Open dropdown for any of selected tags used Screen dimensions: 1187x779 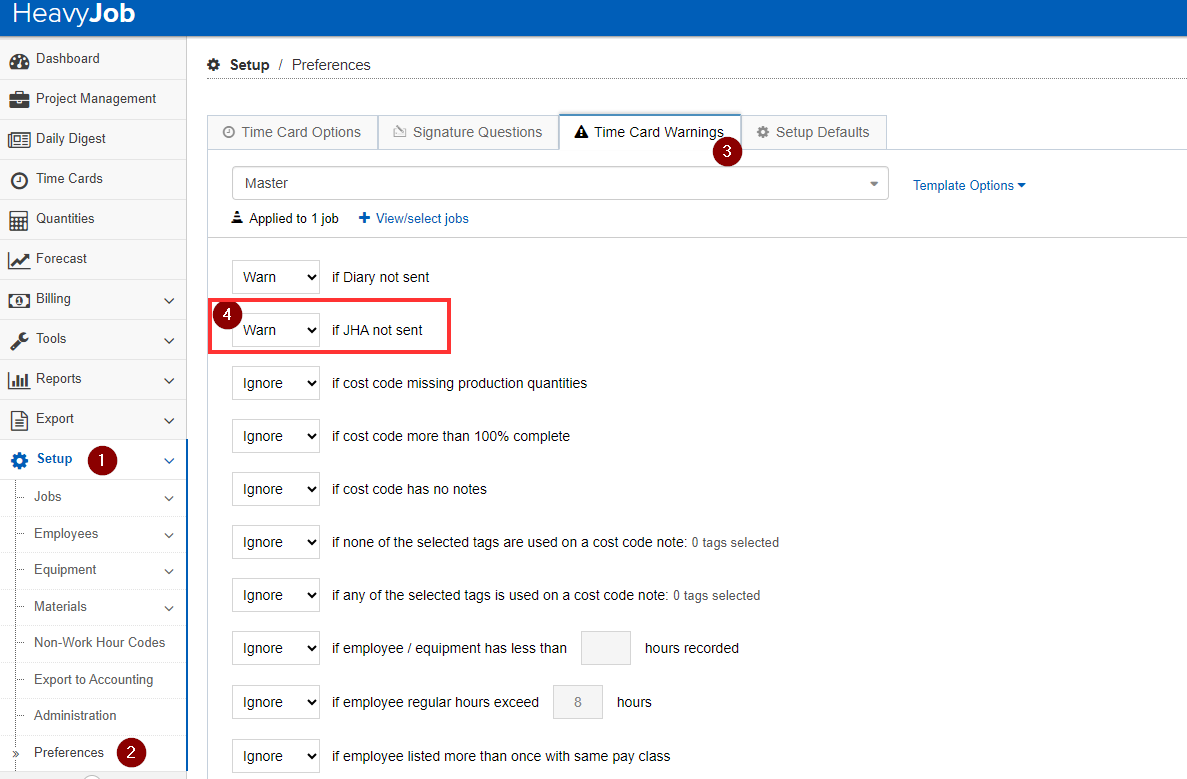pos(276,595)
